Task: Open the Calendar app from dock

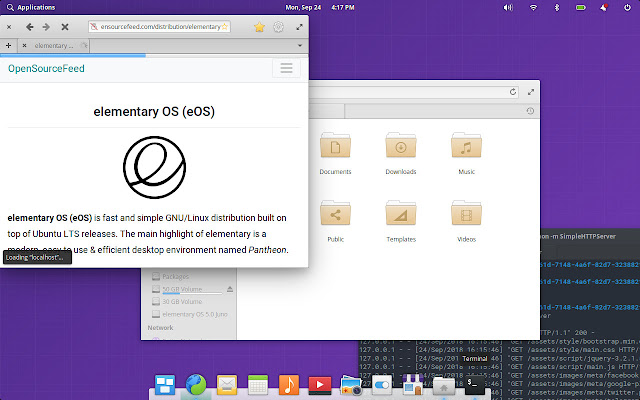Action: 258,384
